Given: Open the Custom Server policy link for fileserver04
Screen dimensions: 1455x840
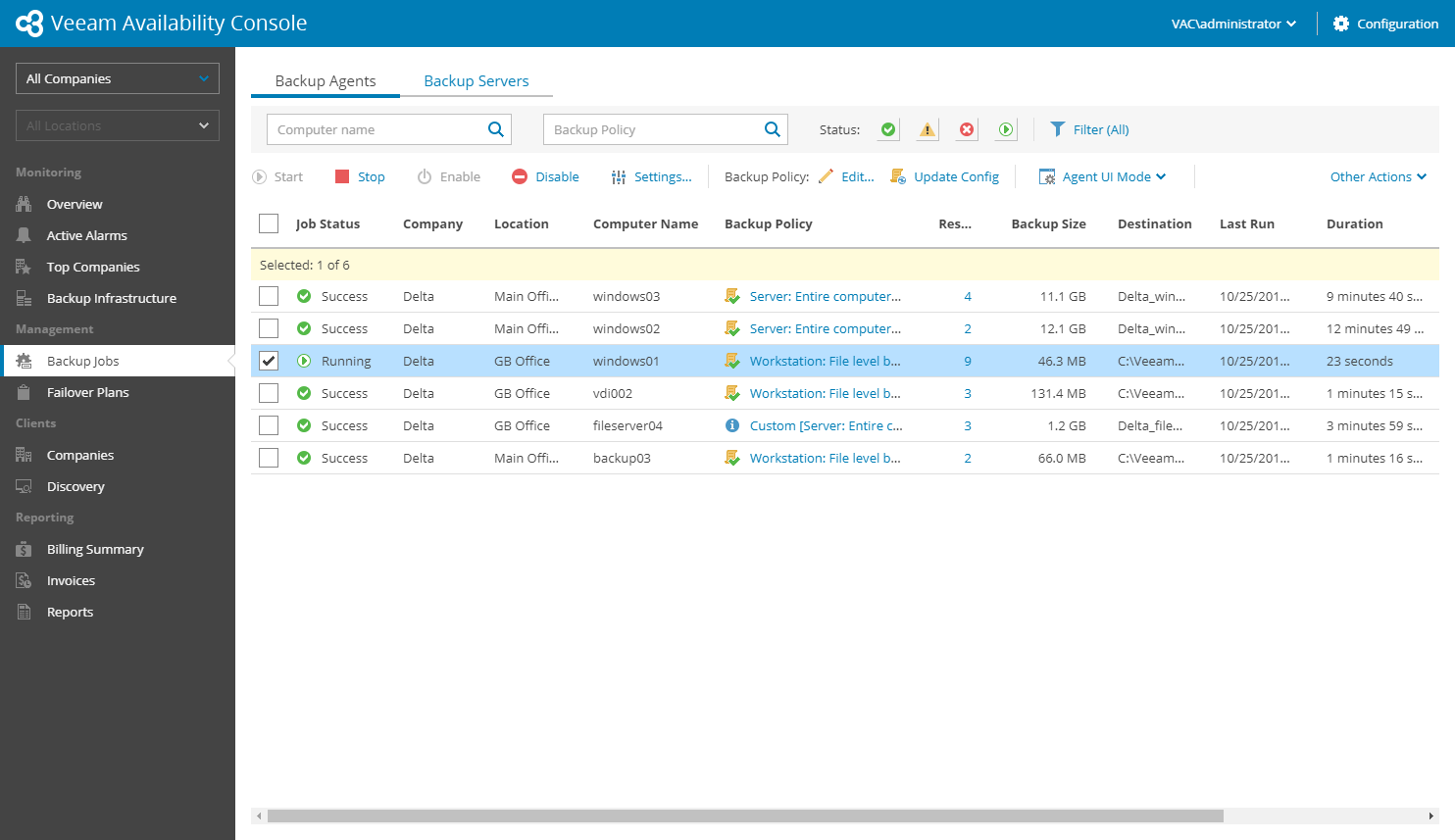Looking at the screenshot, I should click(x=826, y=425).
